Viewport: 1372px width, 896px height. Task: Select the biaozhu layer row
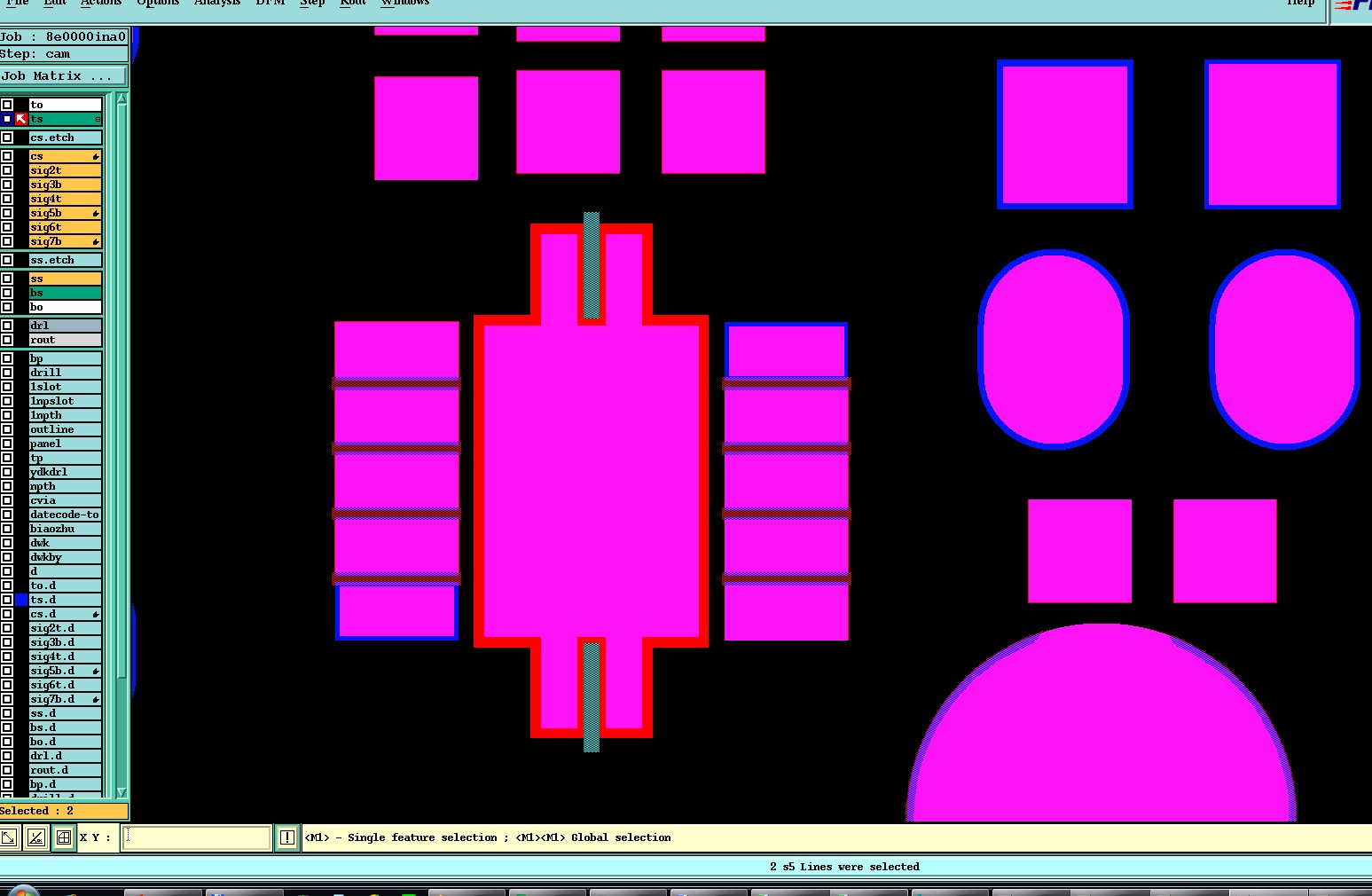tap(65, 529)
